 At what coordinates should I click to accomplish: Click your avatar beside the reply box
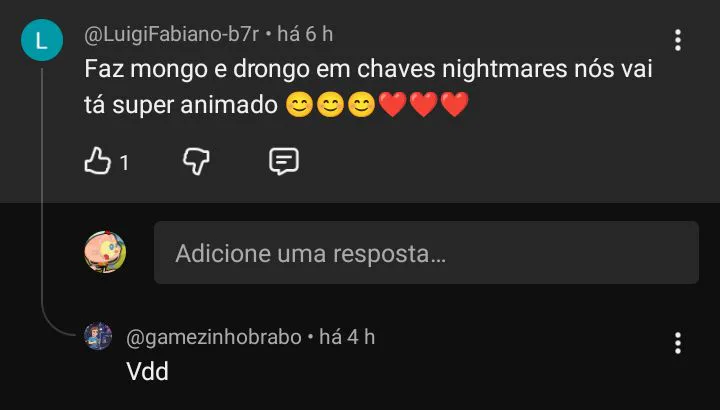[x=105, y=252]
